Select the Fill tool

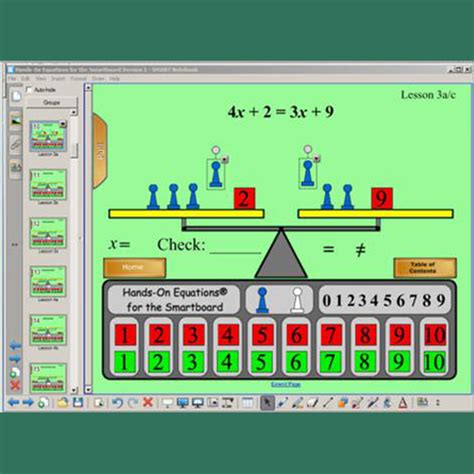(x=387, y=403)
